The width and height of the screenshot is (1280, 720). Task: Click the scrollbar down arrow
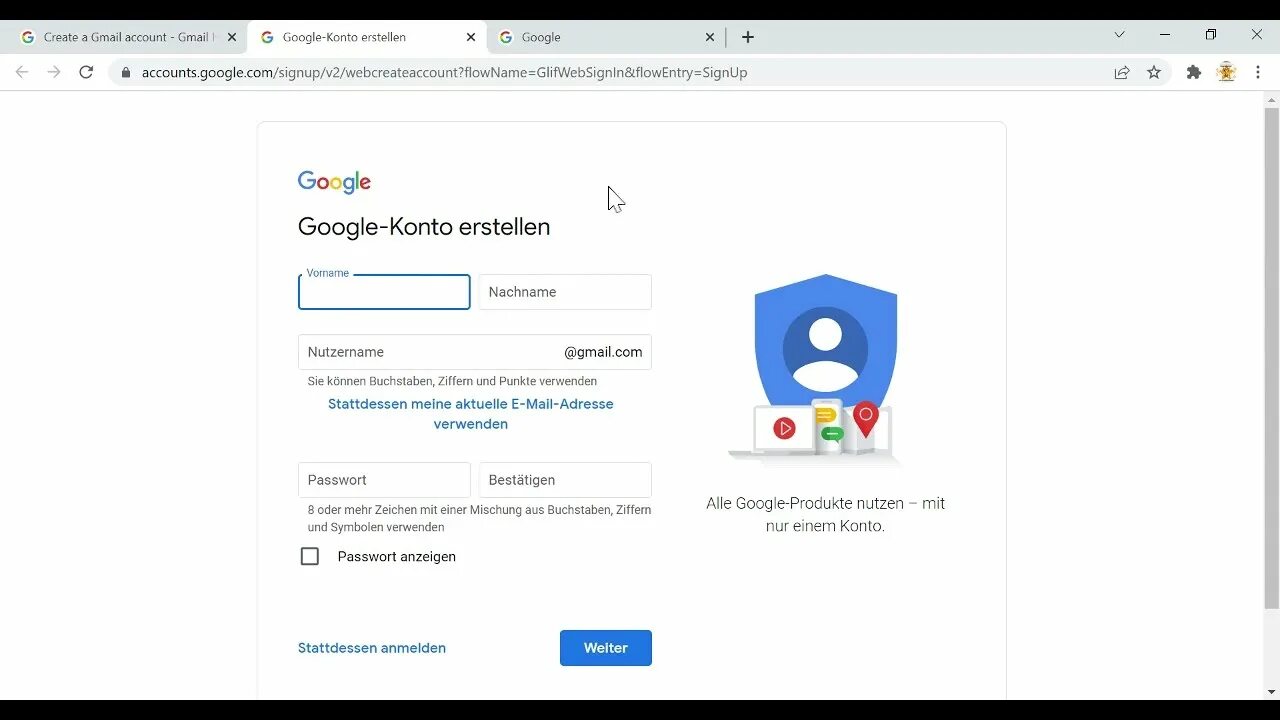click(1271, 692)
